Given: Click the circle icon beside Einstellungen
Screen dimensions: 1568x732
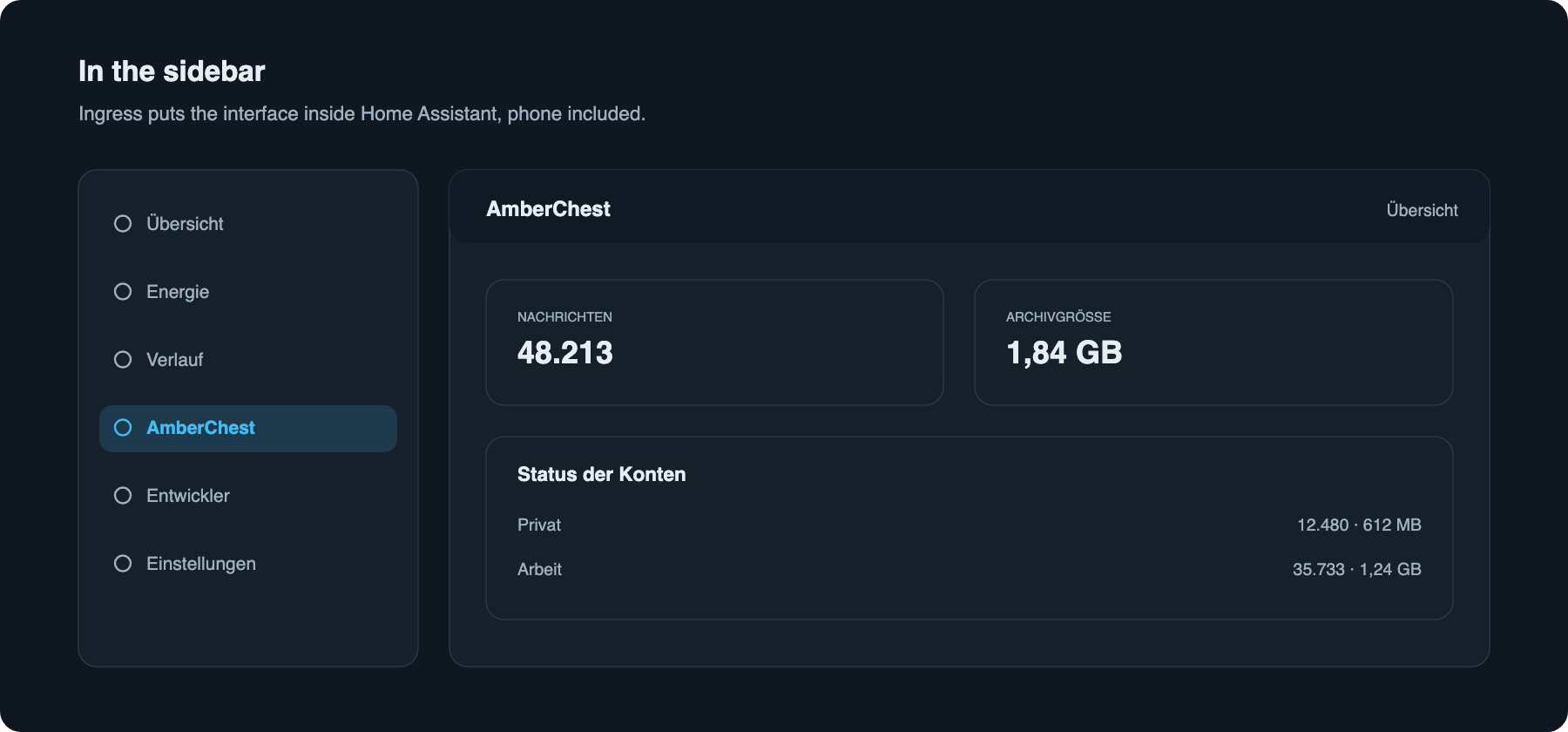Looking at the screenshot, I should 123,564.
